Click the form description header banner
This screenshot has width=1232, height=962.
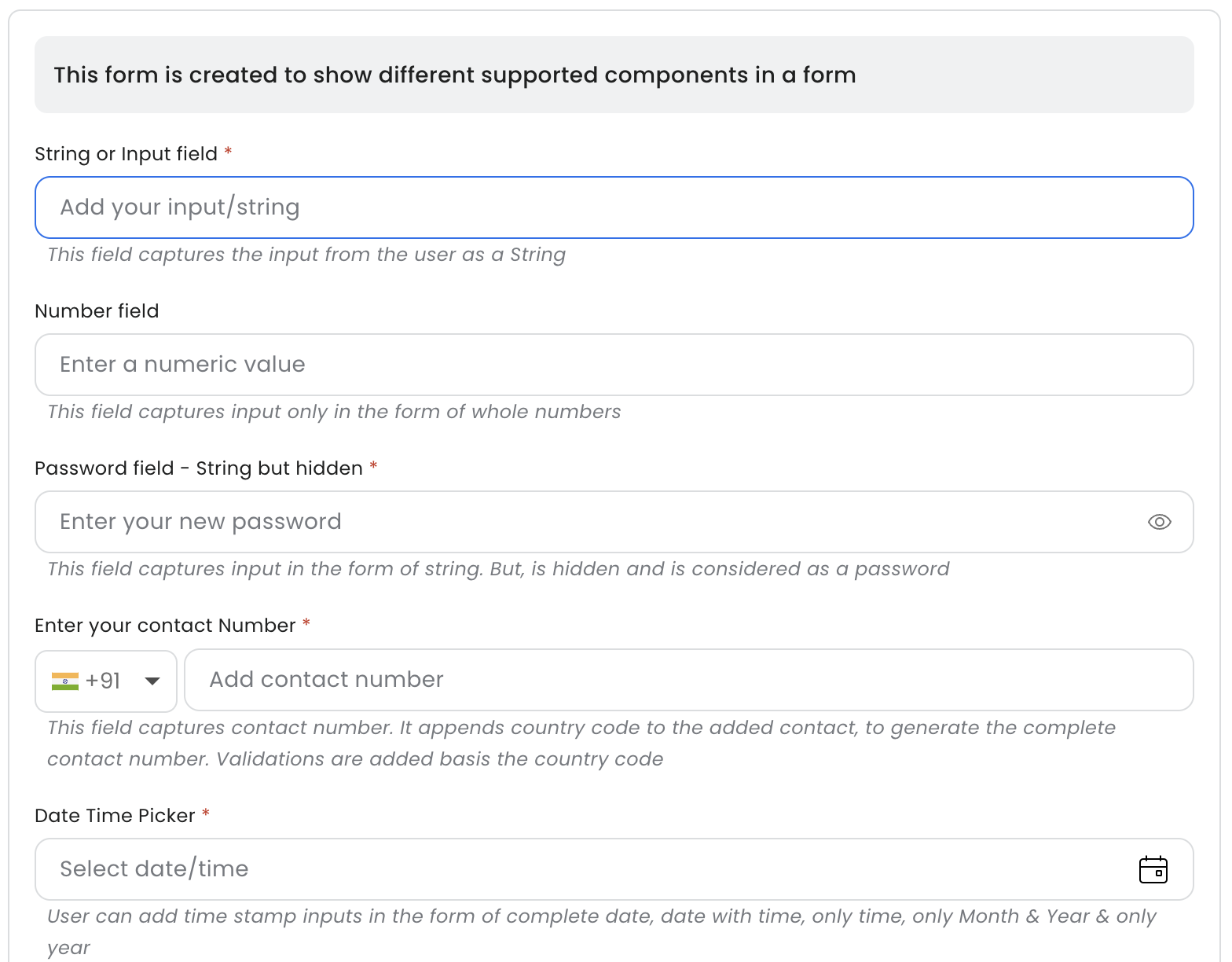coord(613,75)
